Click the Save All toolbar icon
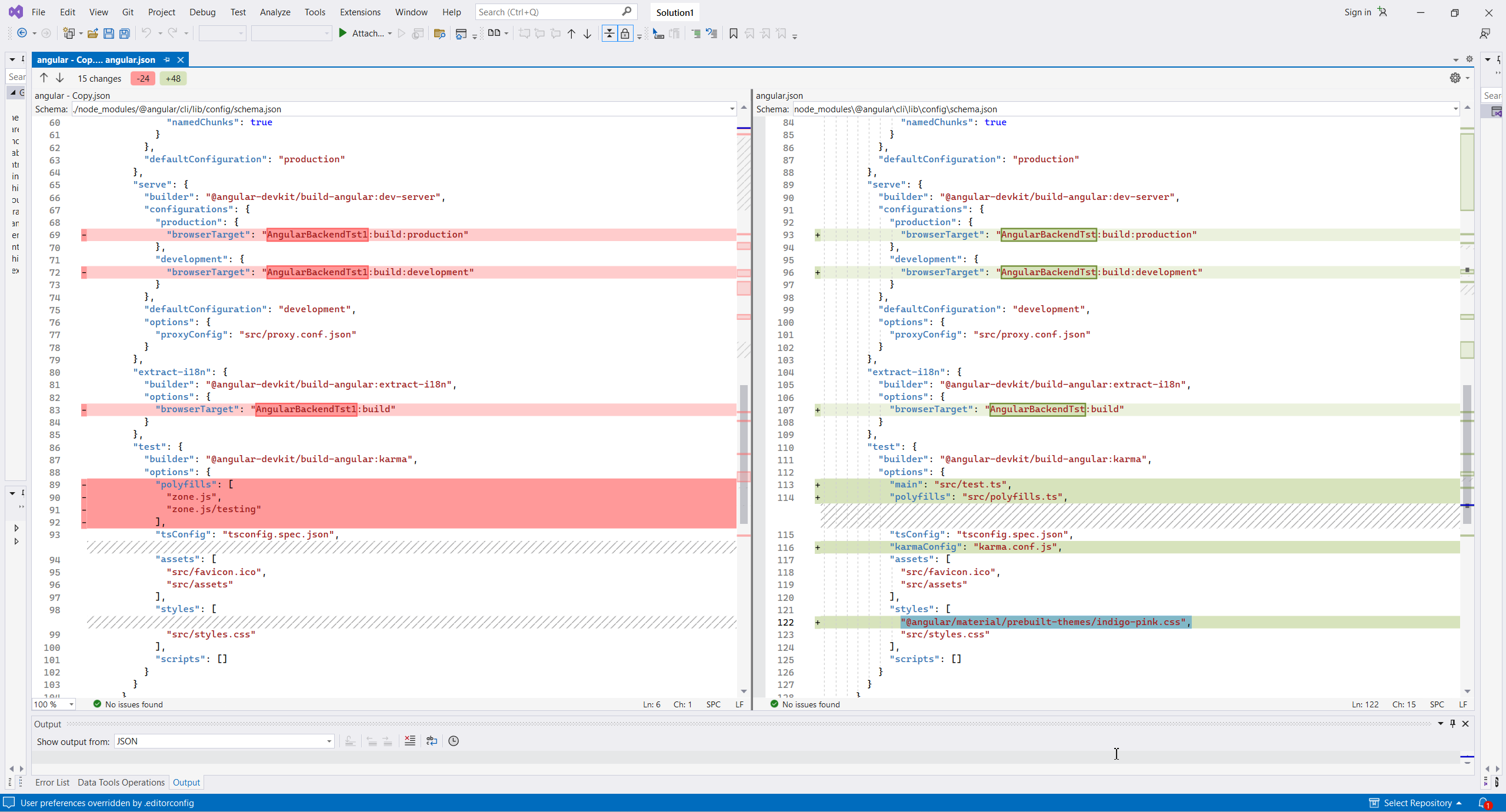The width and height of the screenshot is (1506, 812). (124, 34)
